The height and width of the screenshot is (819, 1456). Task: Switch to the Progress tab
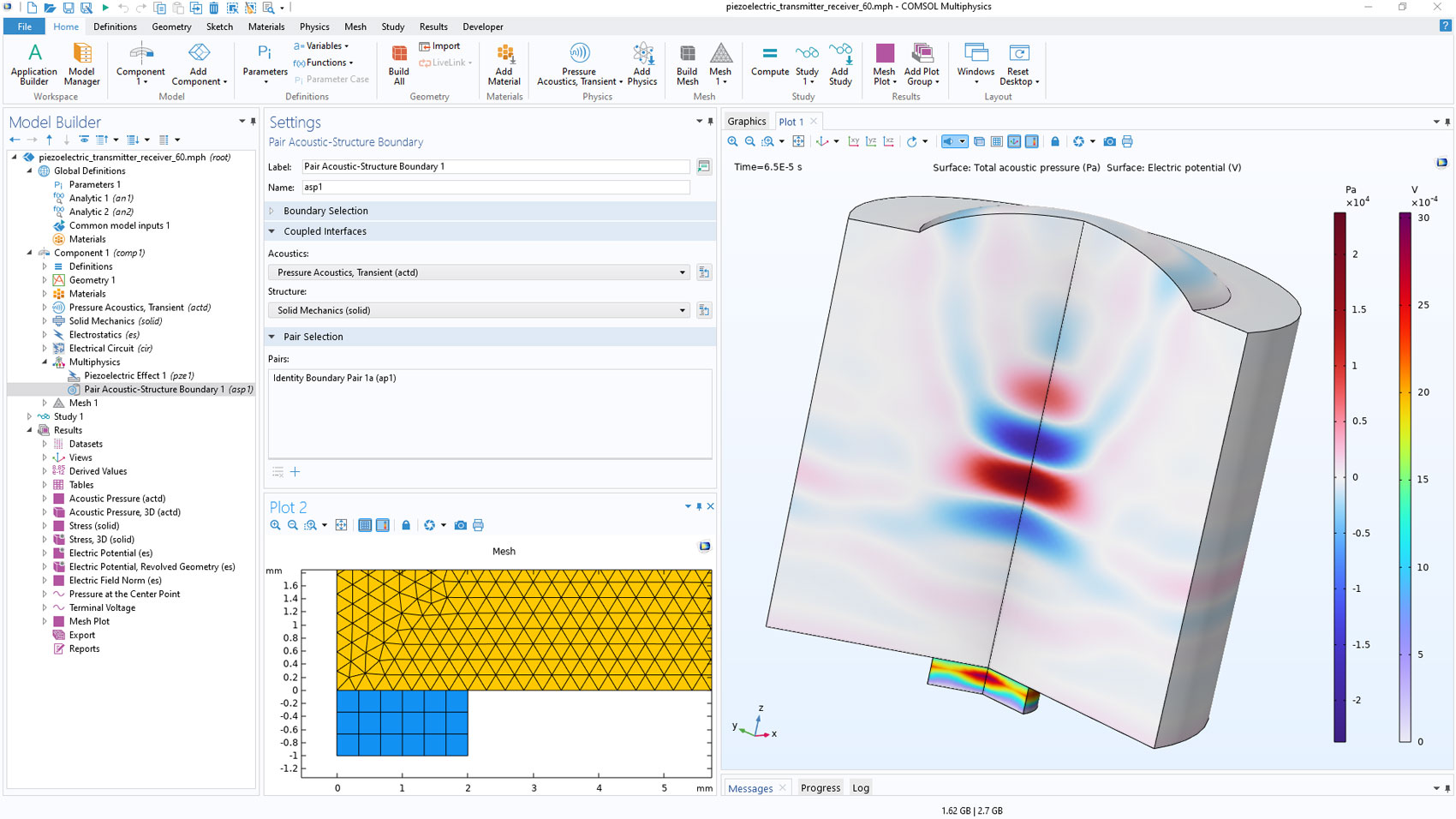coord(820,788)
